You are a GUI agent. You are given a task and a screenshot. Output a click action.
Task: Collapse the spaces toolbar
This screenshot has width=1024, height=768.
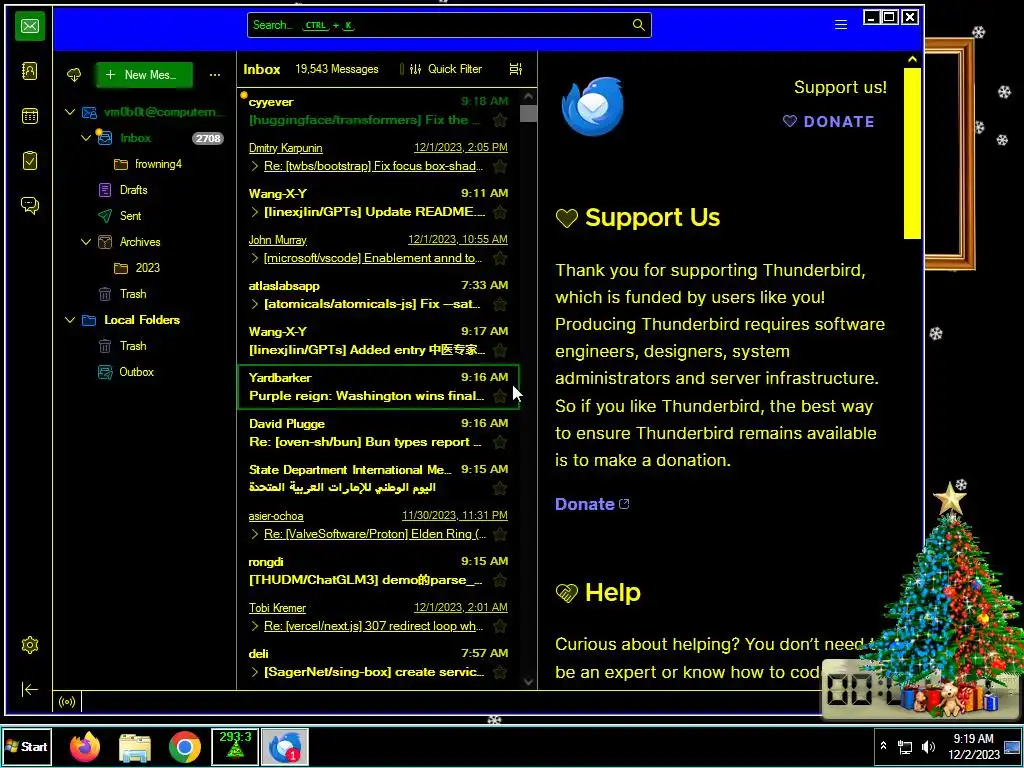pos(29,690)
